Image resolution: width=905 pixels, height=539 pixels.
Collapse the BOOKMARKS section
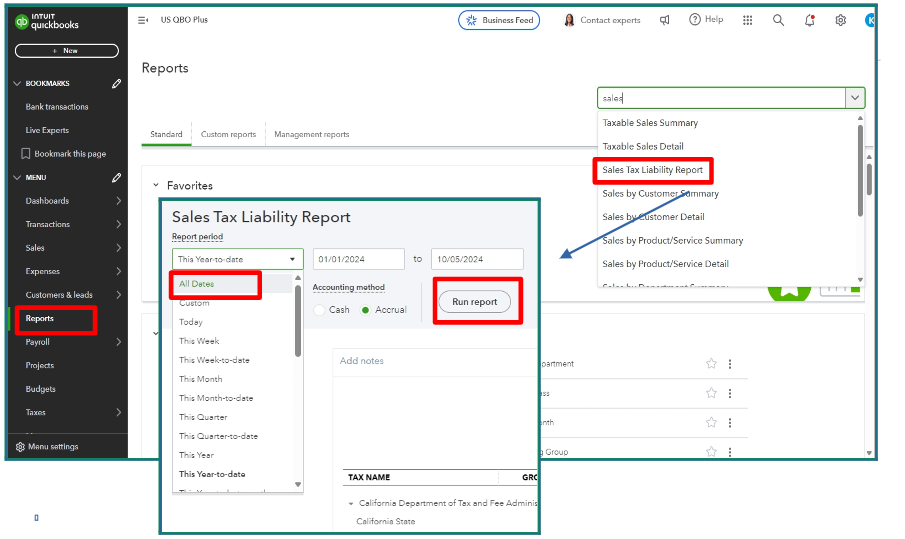coord(17,84)
